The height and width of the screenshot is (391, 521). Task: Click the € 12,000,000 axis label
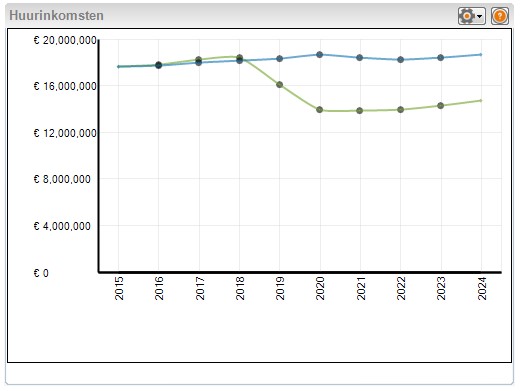[x=65, y=133]
